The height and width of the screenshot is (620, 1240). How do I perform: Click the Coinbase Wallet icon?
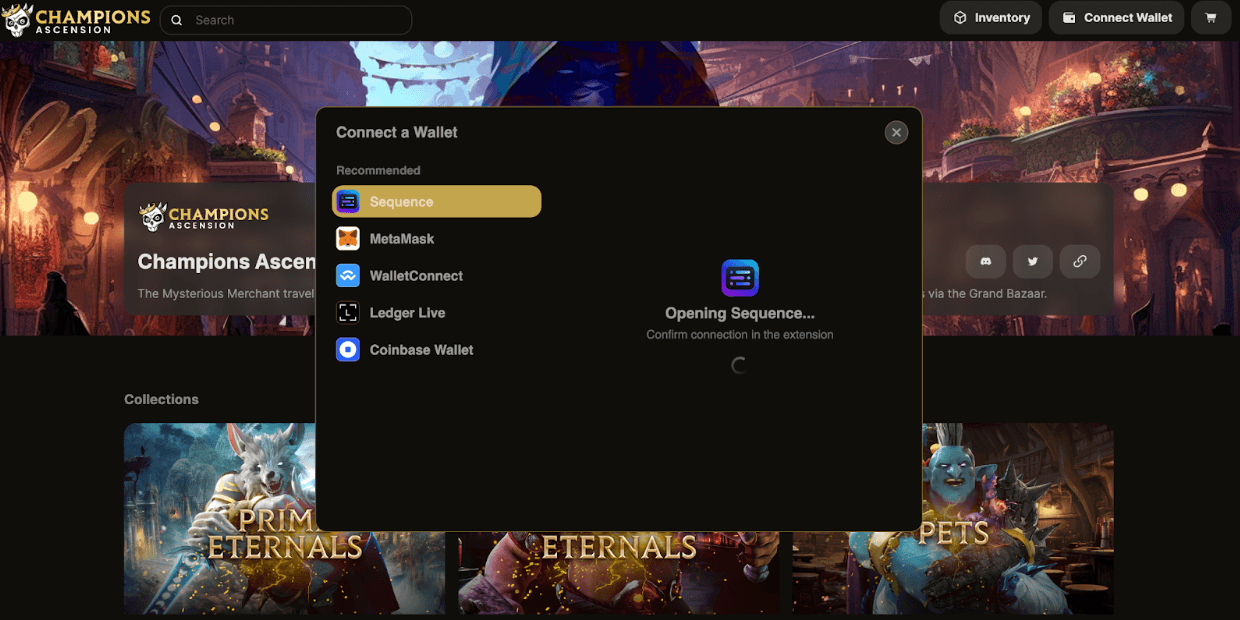(x=348, y=350)
